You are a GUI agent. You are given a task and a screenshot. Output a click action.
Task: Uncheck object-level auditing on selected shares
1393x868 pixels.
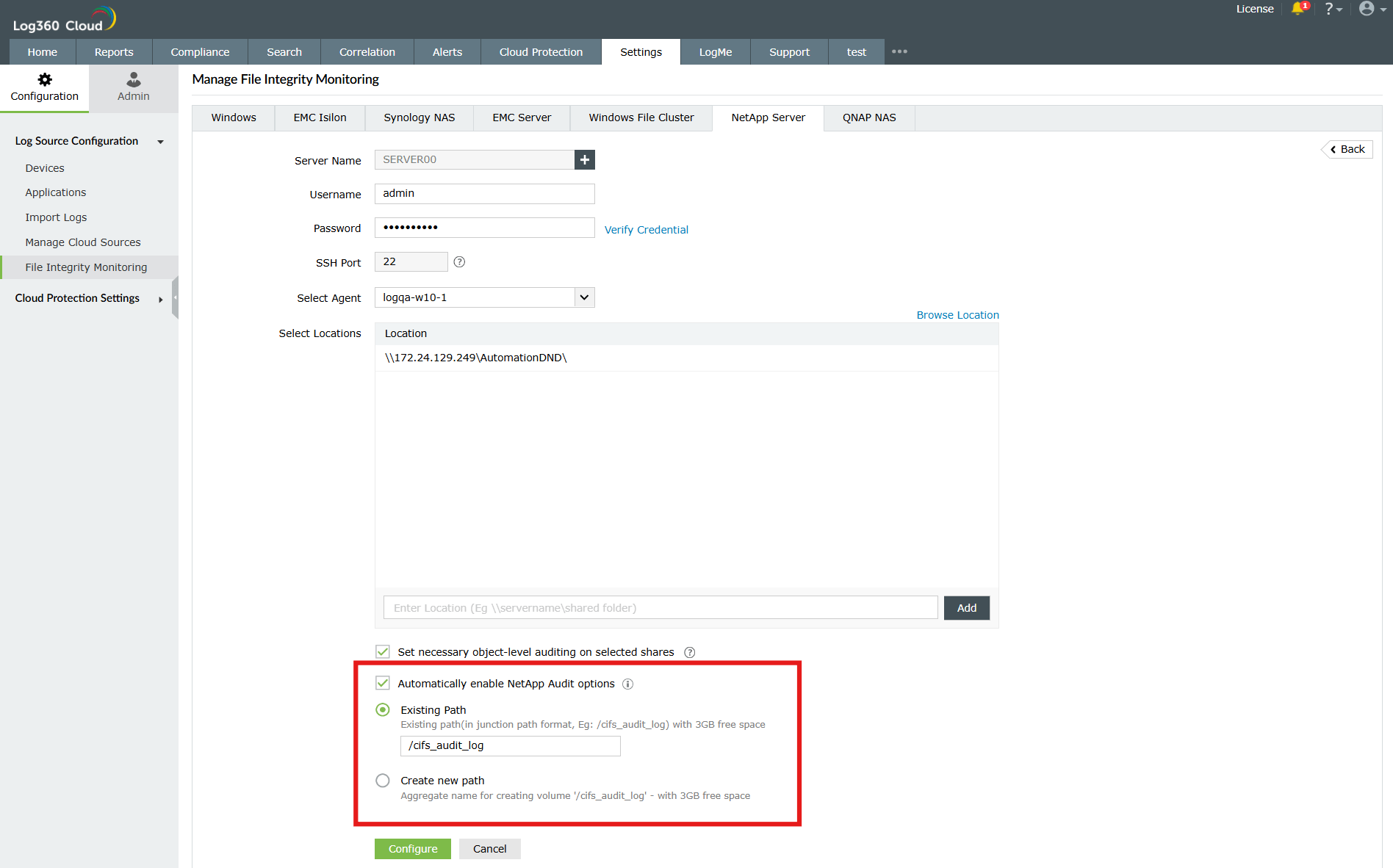383,651
